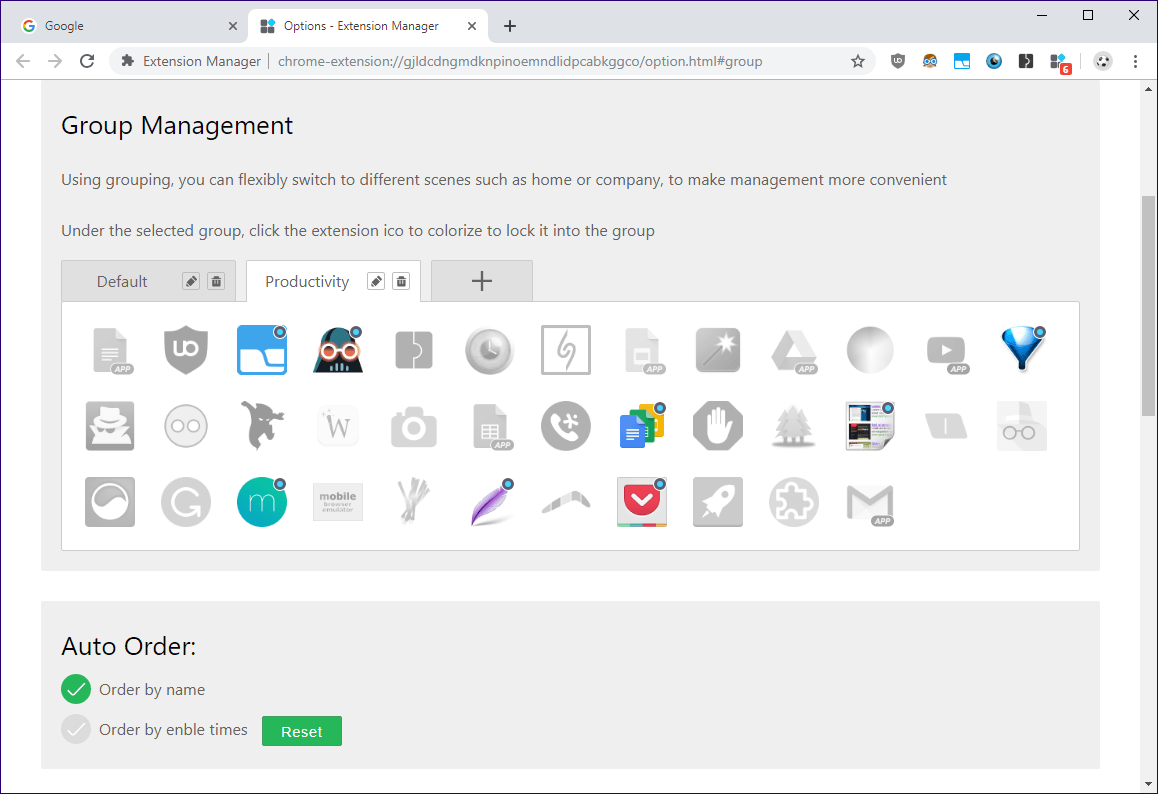The width and height of the screenshot is (1158, 794).
Task: Open the Chrome three-dot menu
Action: tap(1135, 61)
